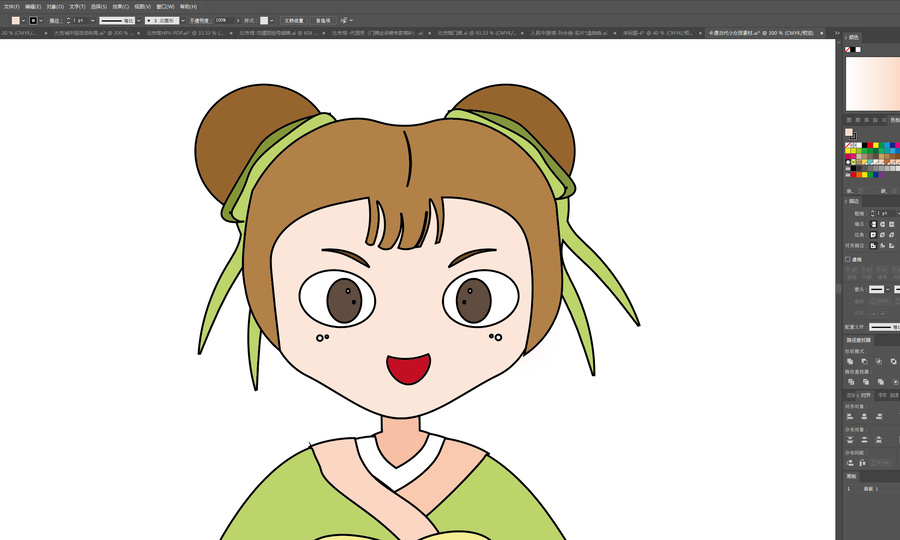Select the None color box in Color panel
Screen dimensions: 900x540
(x=848, y=49)
